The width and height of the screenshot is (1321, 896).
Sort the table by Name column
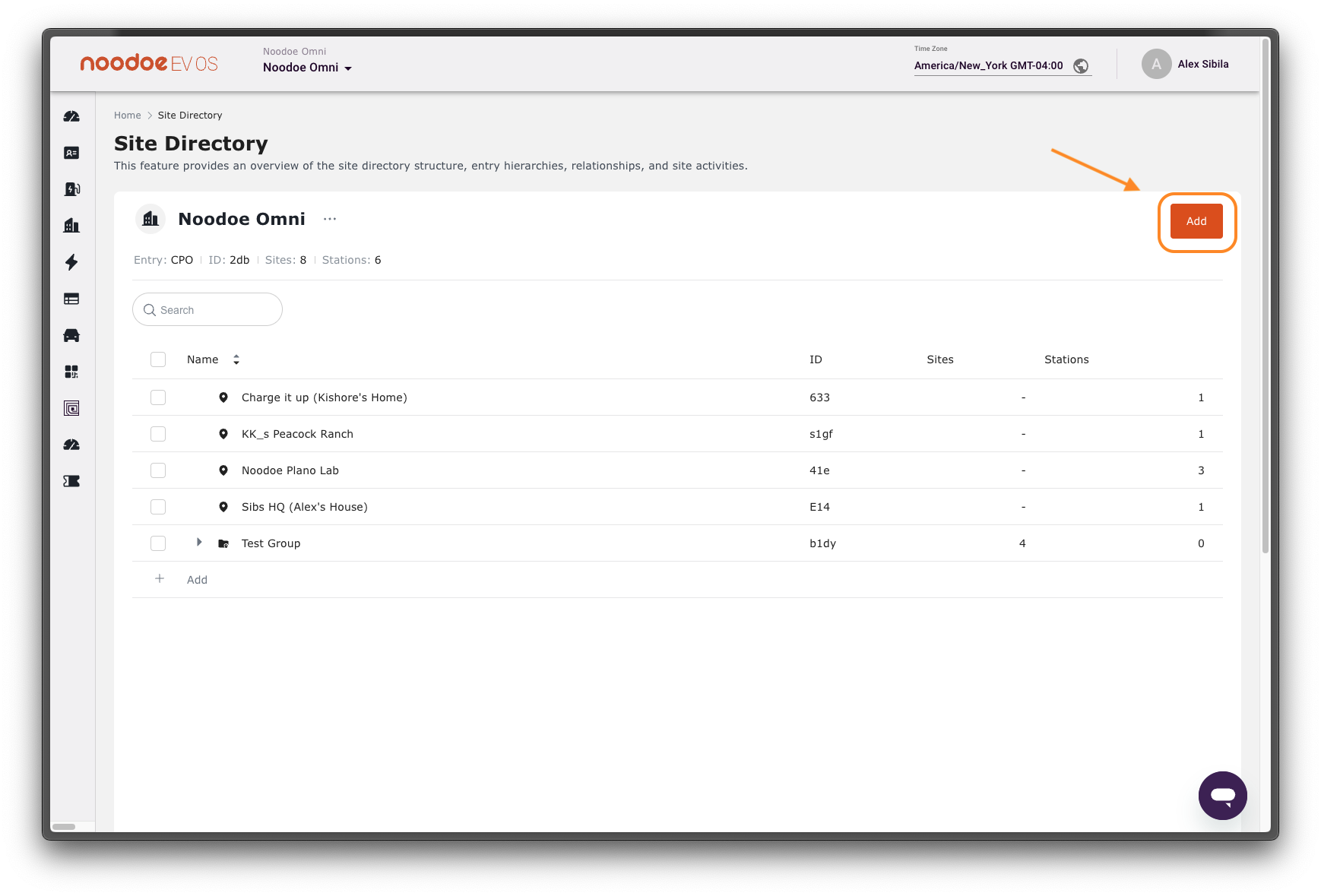(x=236, y=359)
